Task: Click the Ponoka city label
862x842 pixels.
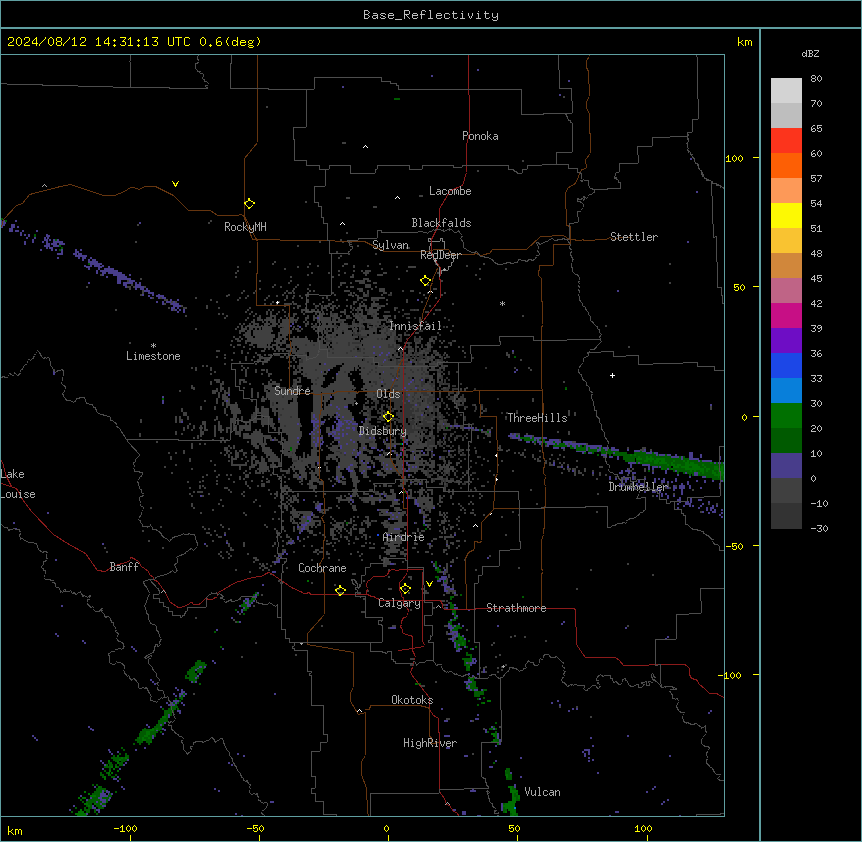Action: pyautogui.click(x=480, y=136)
